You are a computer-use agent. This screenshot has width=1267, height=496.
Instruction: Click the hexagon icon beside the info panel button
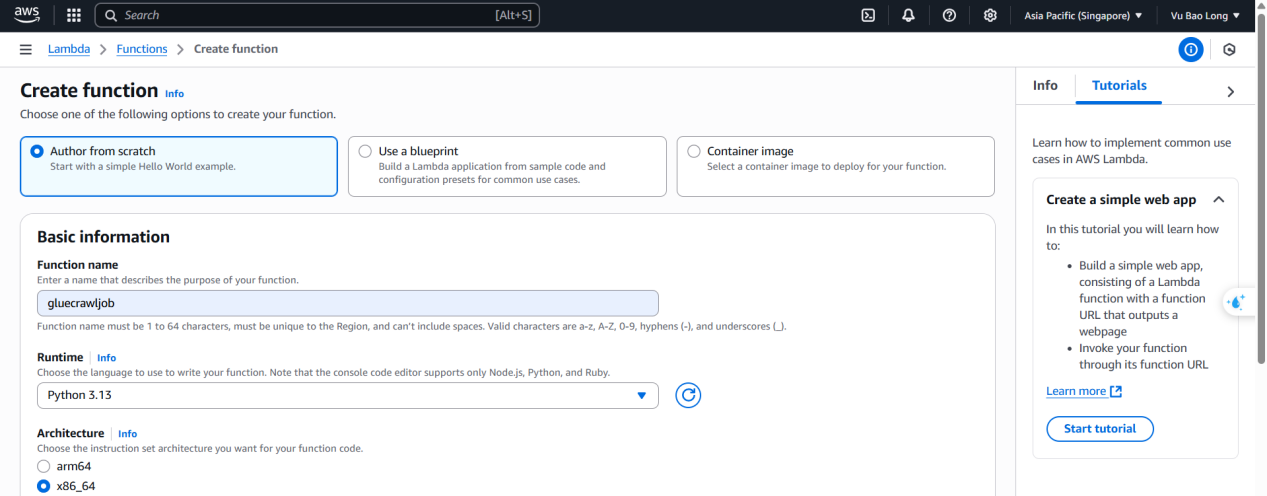pyautogui.click(x=1230, y=49)
